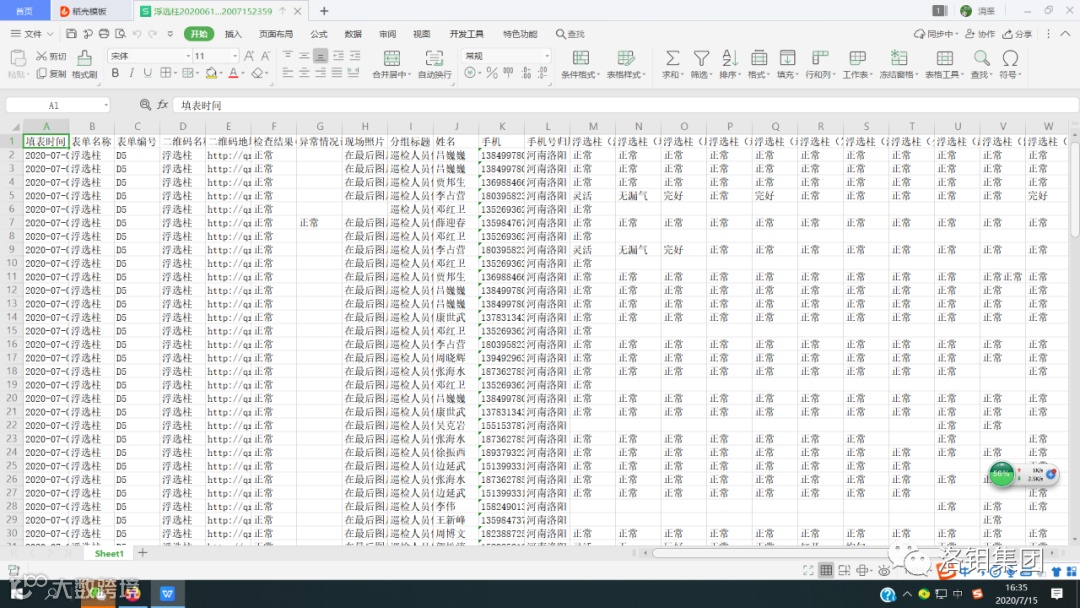Click the Save icon in quick access toolbar
Image resolution: width=1080 pixels, height=608 pixels.
[x=72, y=34]
